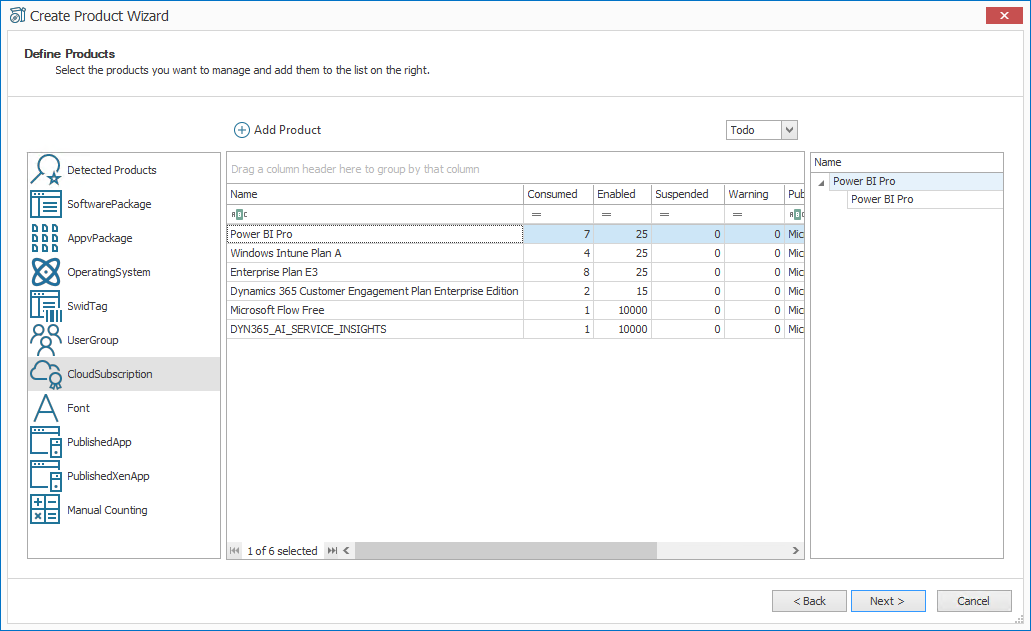
Task: Select the Detected Products icon
Action: tap(46, 170)
